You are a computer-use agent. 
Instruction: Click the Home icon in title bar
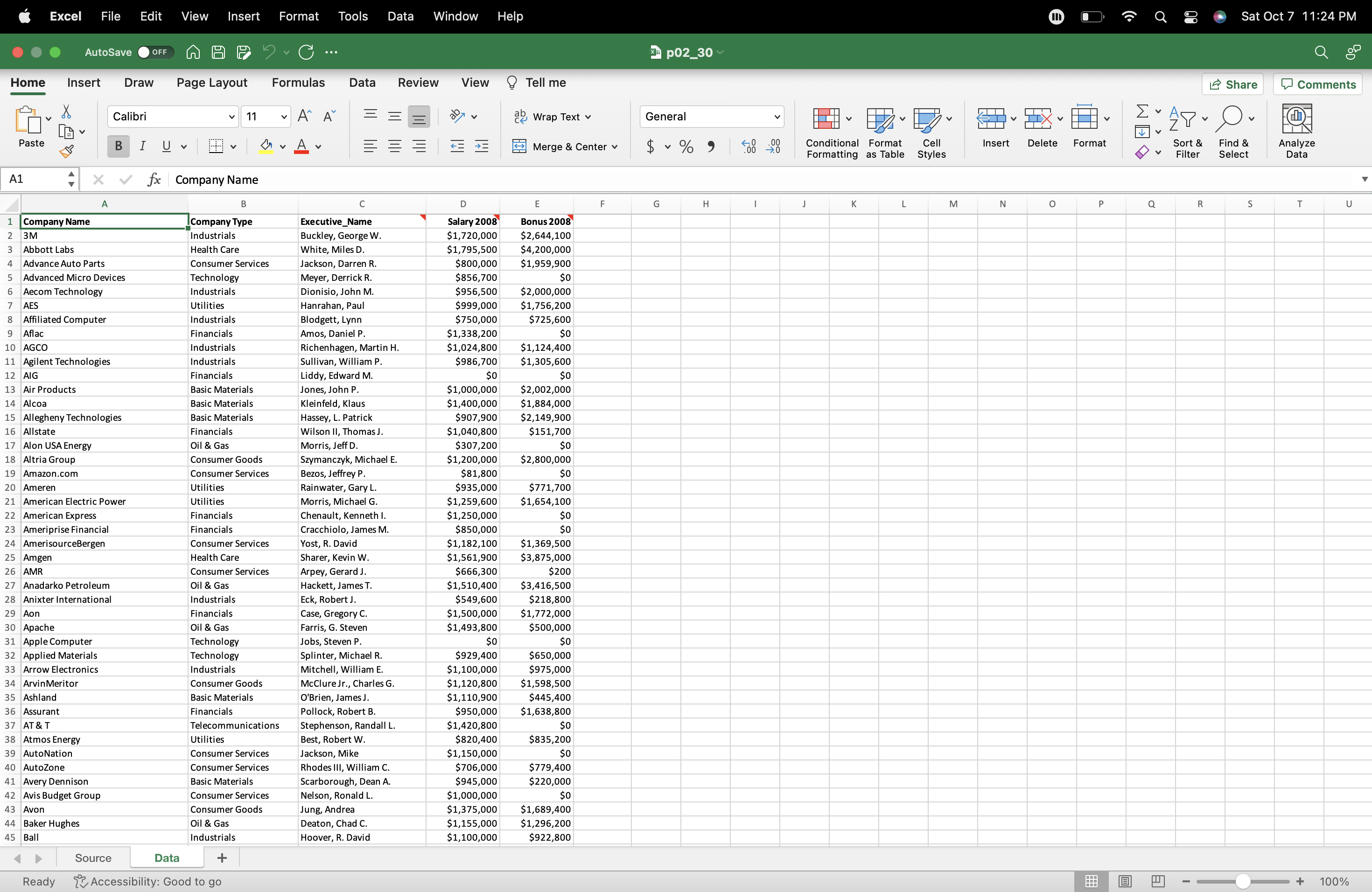pos(193,52)
